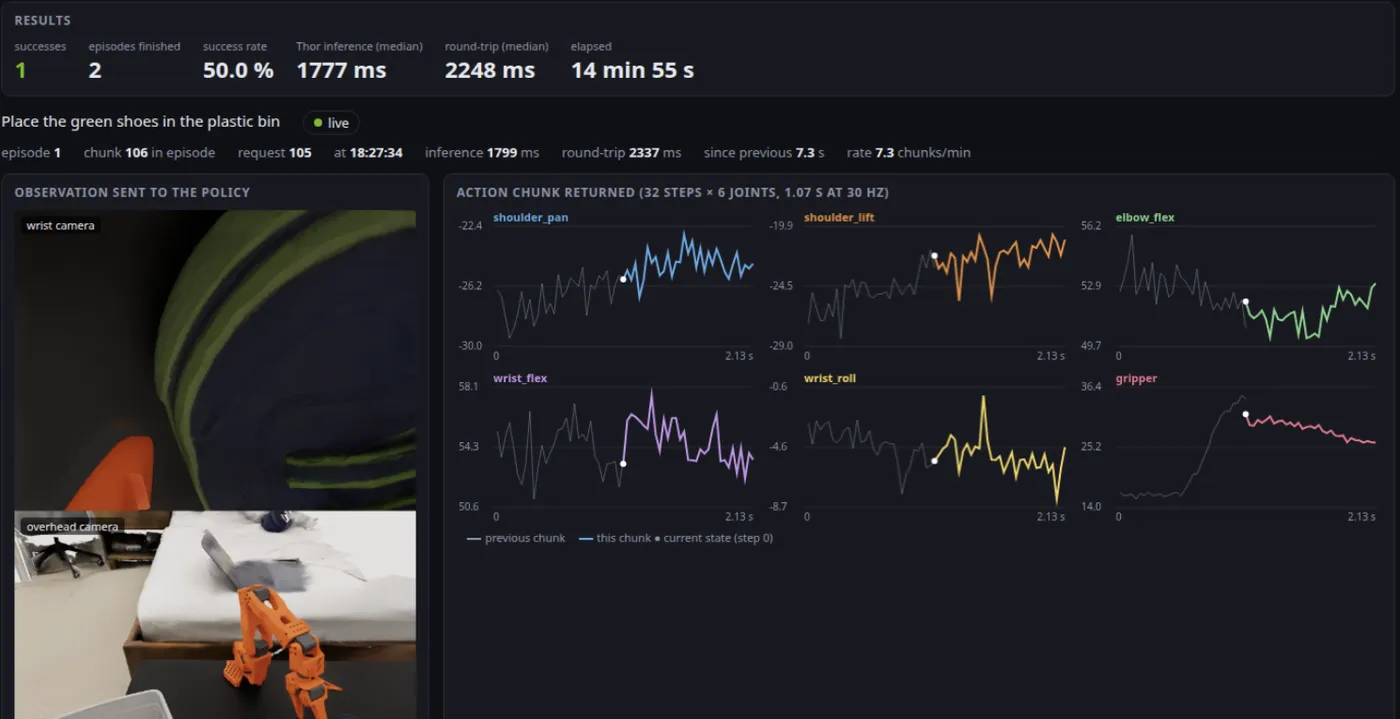The image size is (1400, 719).
Task: Click the current state dot on gripper chart
Action: [x=1245, y=414]
